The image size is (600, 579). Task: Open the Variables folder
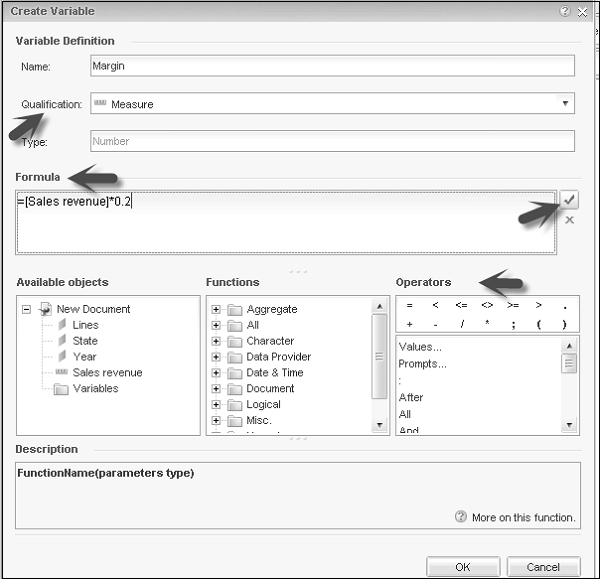point(95,389)
